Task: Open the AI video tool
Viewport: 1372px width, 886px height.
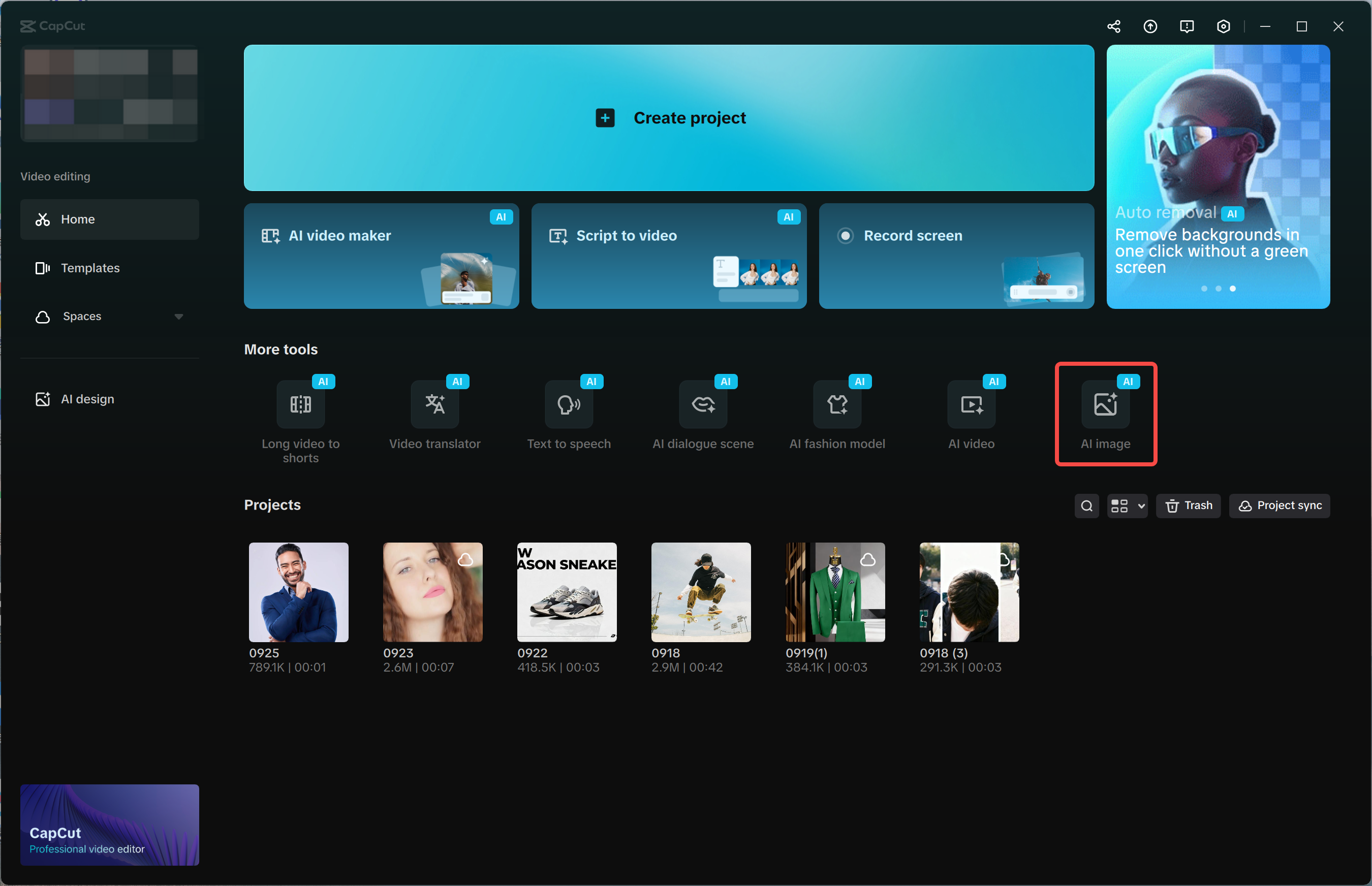Action: click(x=971, y=404)
